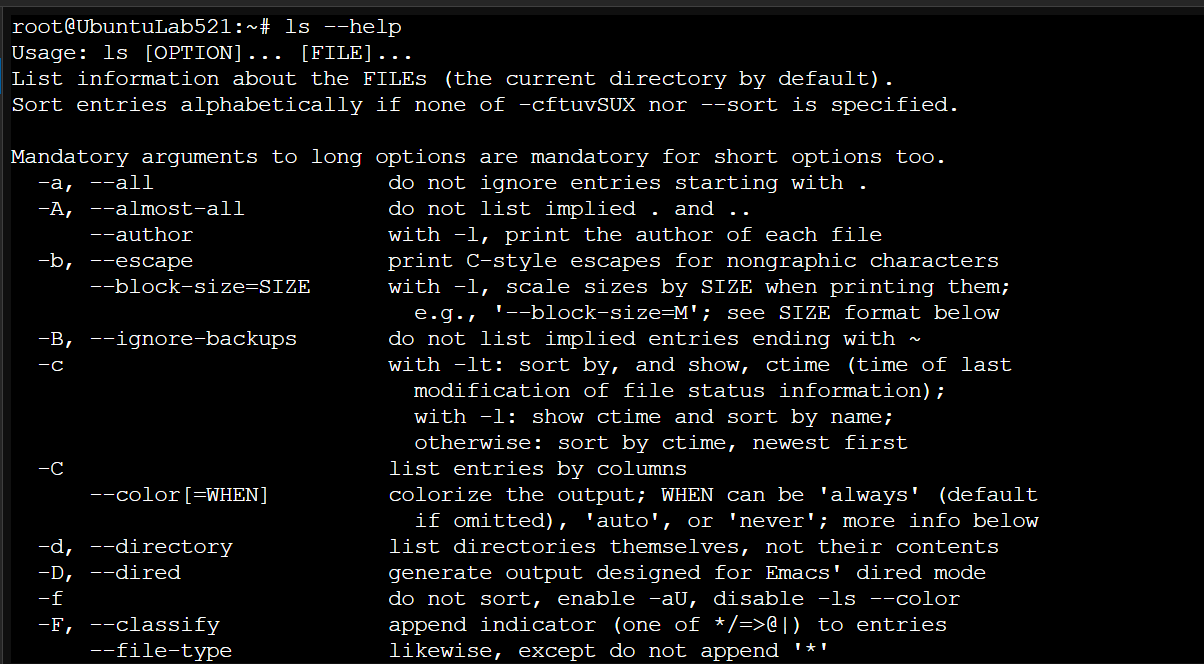Viewport: 1204px width, 664px height.
Task: Click the '--dired' option text
Action: 135,573
